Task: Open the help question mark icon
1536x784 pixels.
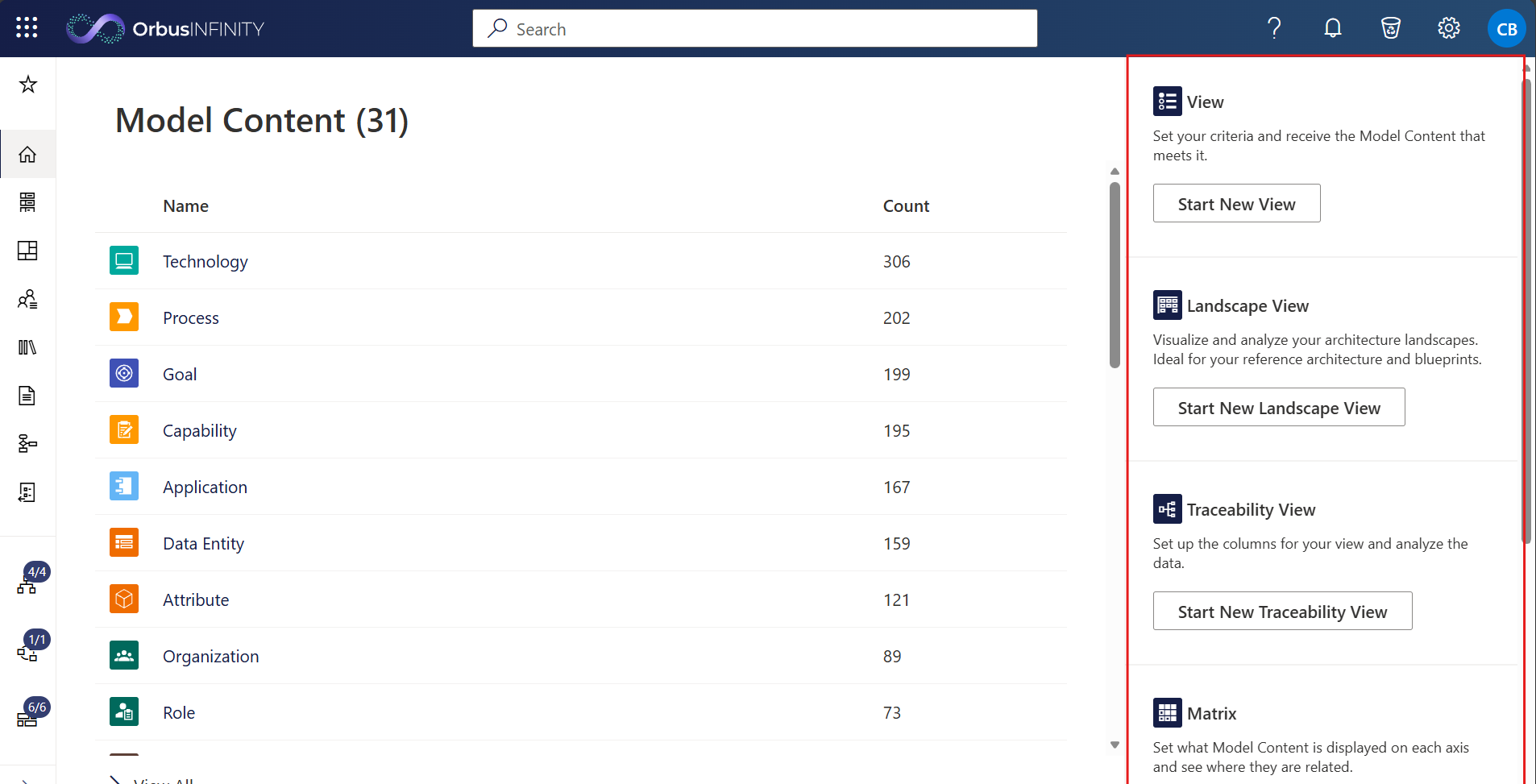Action: point(1274,28)
